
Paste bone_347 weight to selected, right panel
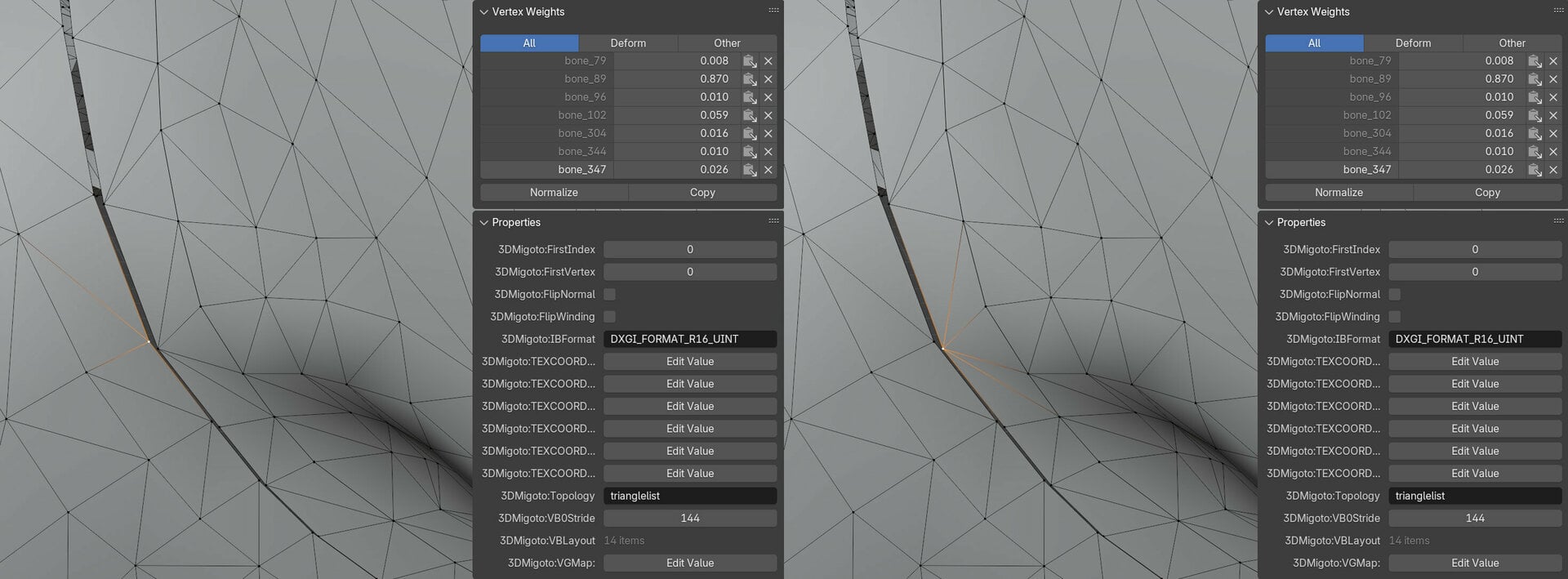[1534, 170]
